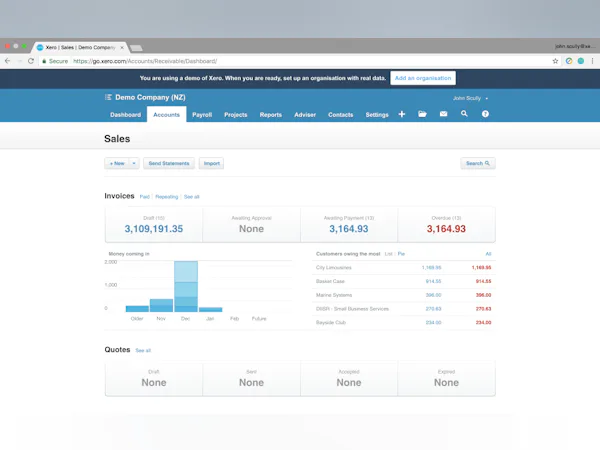Viewport: 600px width, 450px height.
Task: Click the Dec bar in Money coming in chart
Action: pyautogui.click(x=186, y=286)
